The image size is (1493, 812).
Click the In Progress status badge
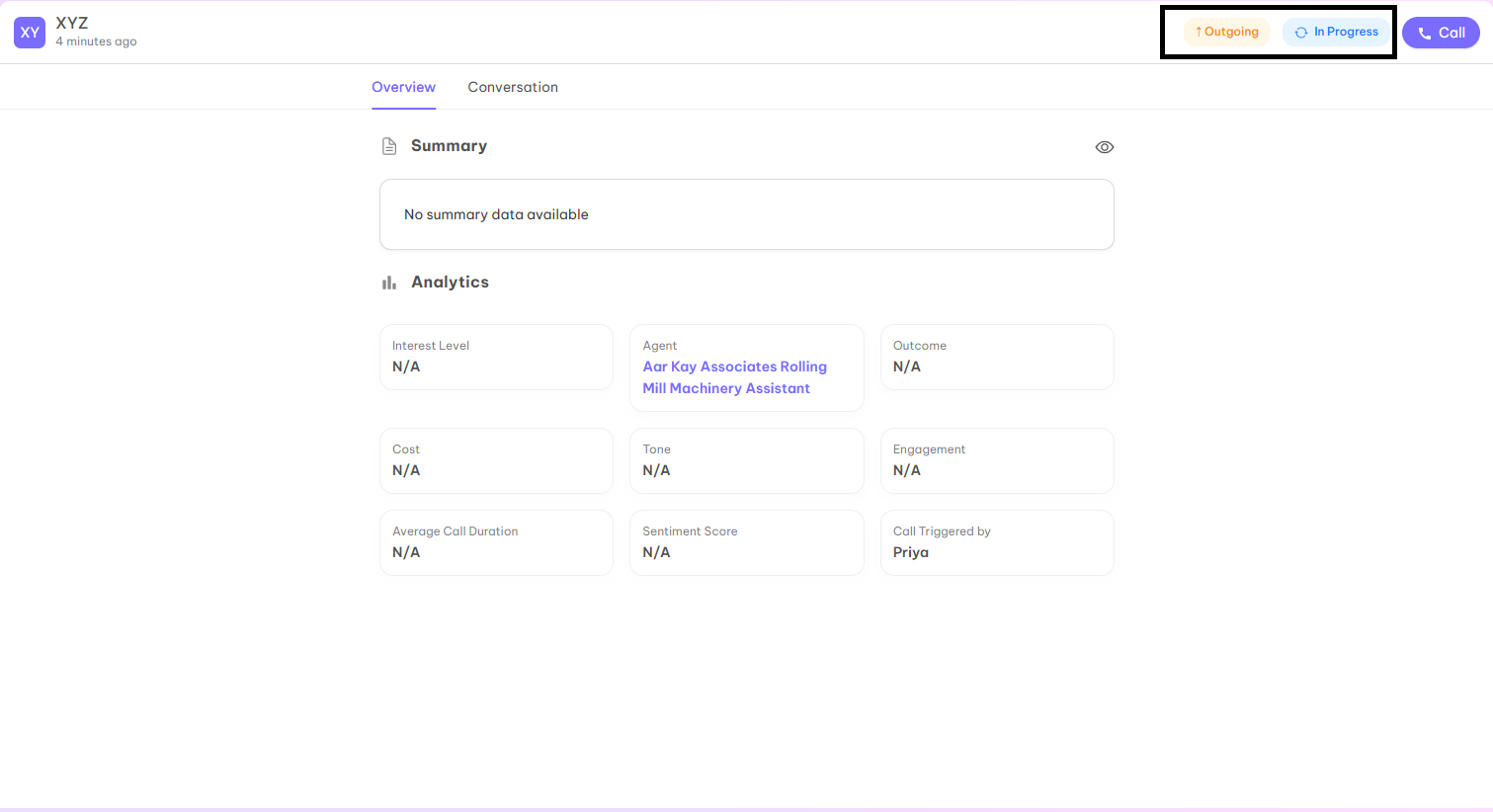click(x=1336, y=31)
